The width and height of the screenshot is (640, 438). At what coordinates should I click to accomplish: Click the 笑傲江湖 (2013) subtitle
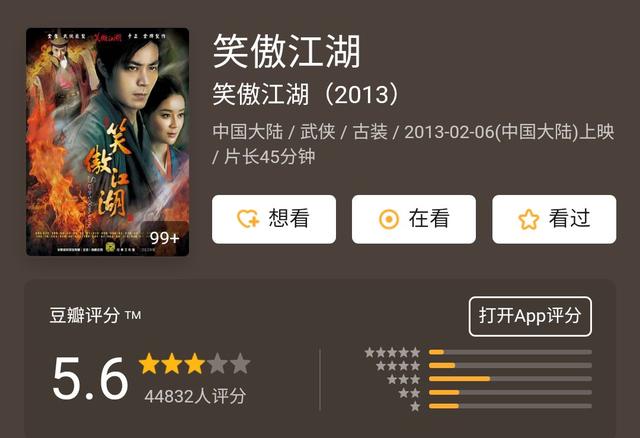pos(306,94)
